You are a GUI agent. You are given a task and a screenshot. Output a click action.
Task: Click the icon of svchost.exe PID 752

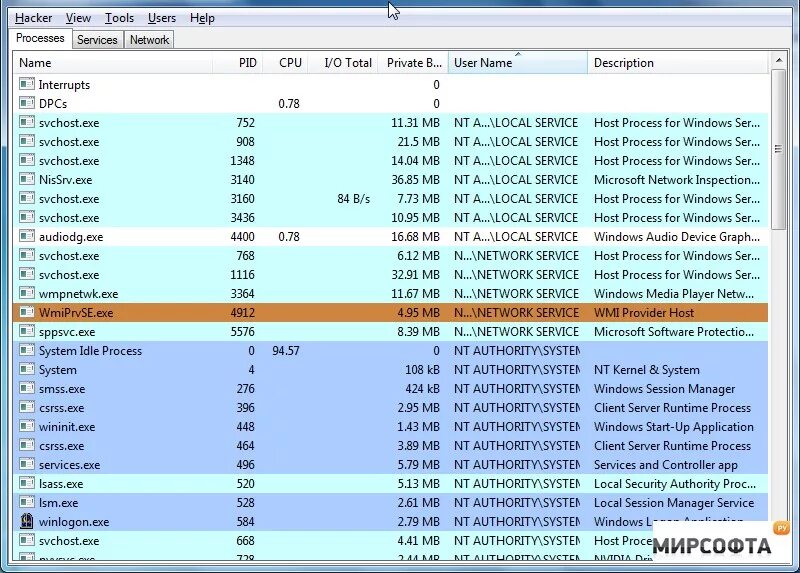click(27, 122)
